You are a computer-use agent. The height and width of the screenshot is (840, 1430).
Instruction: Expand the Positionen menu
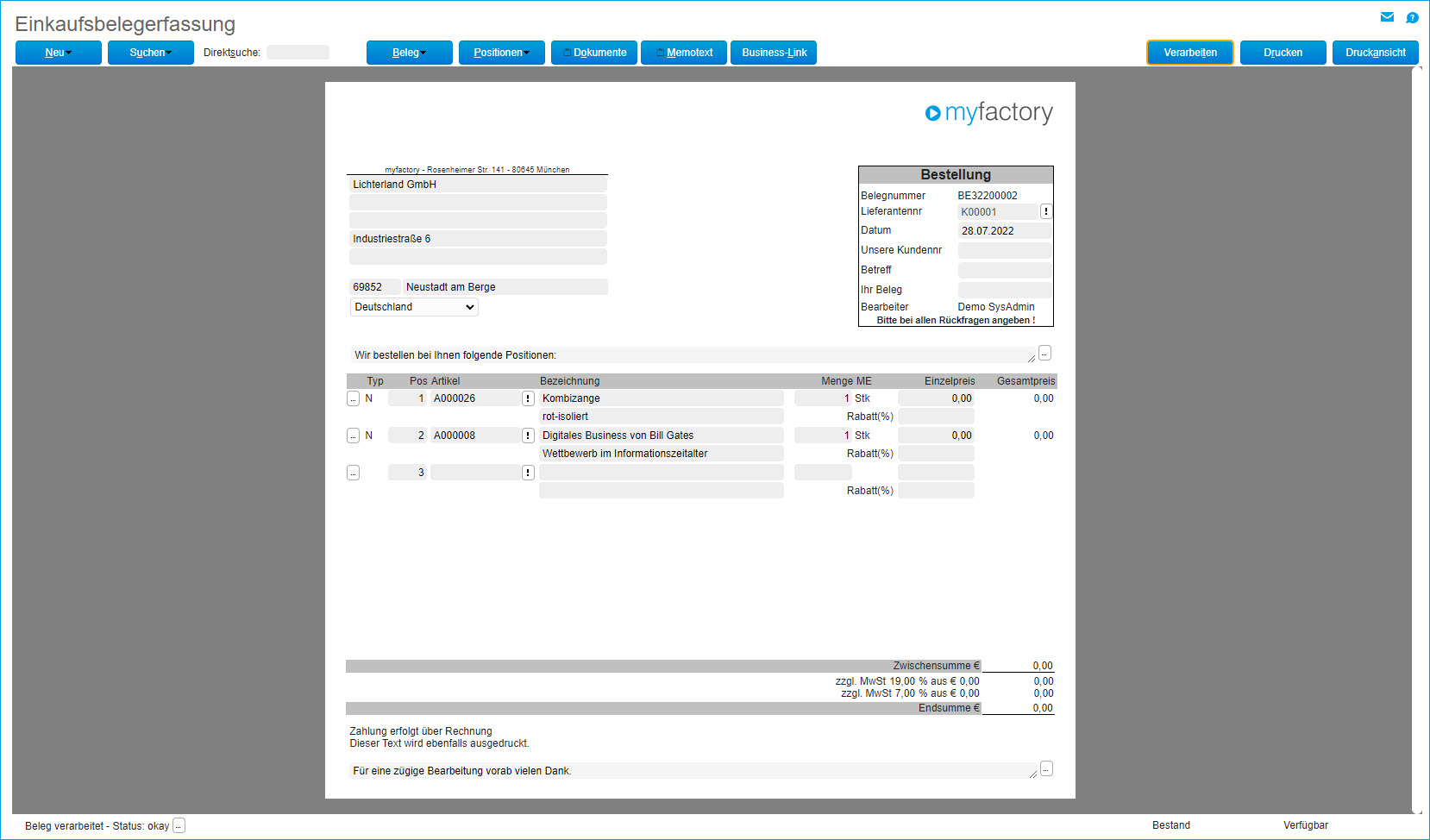tap(502, 53)
